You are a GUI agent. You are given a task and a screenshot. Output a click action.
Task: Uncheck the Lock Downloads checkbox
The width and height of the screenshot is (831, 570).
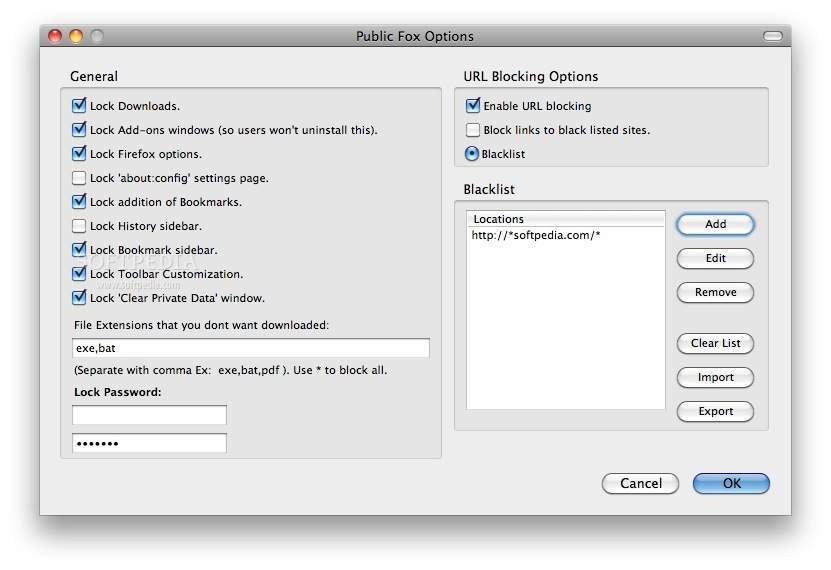click(79, 106)
